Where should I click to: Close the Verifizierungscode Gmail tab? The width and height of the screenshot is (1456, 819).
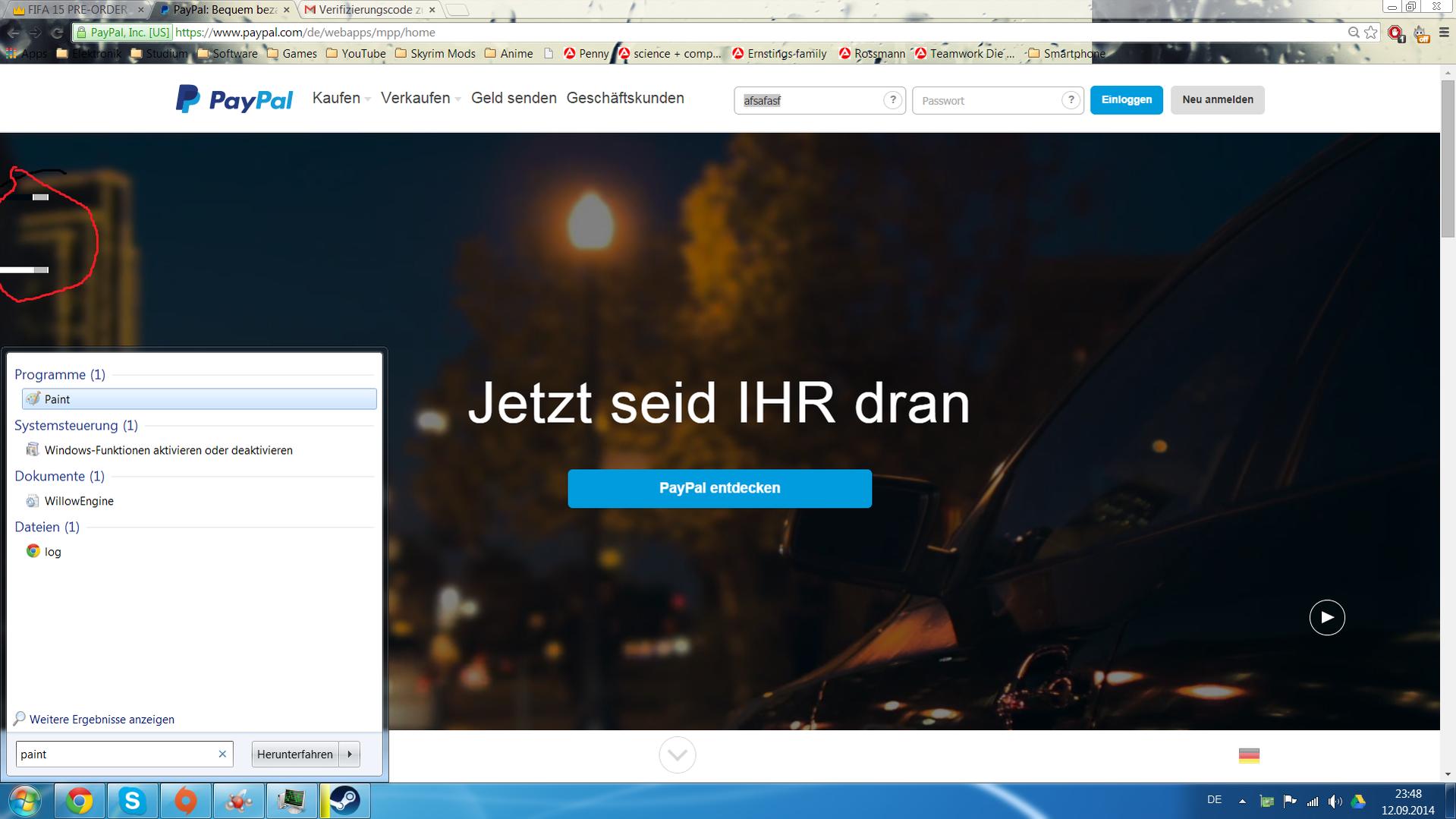(x=432, y=10)
